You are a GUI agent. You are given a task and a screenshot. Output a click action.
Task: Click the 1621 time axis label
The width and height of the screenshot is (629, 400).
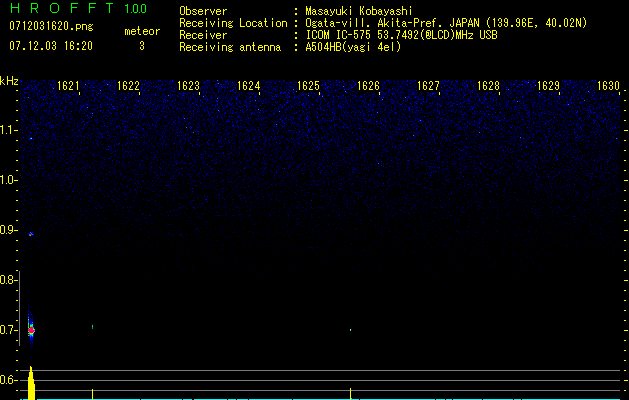click(68, 86)
